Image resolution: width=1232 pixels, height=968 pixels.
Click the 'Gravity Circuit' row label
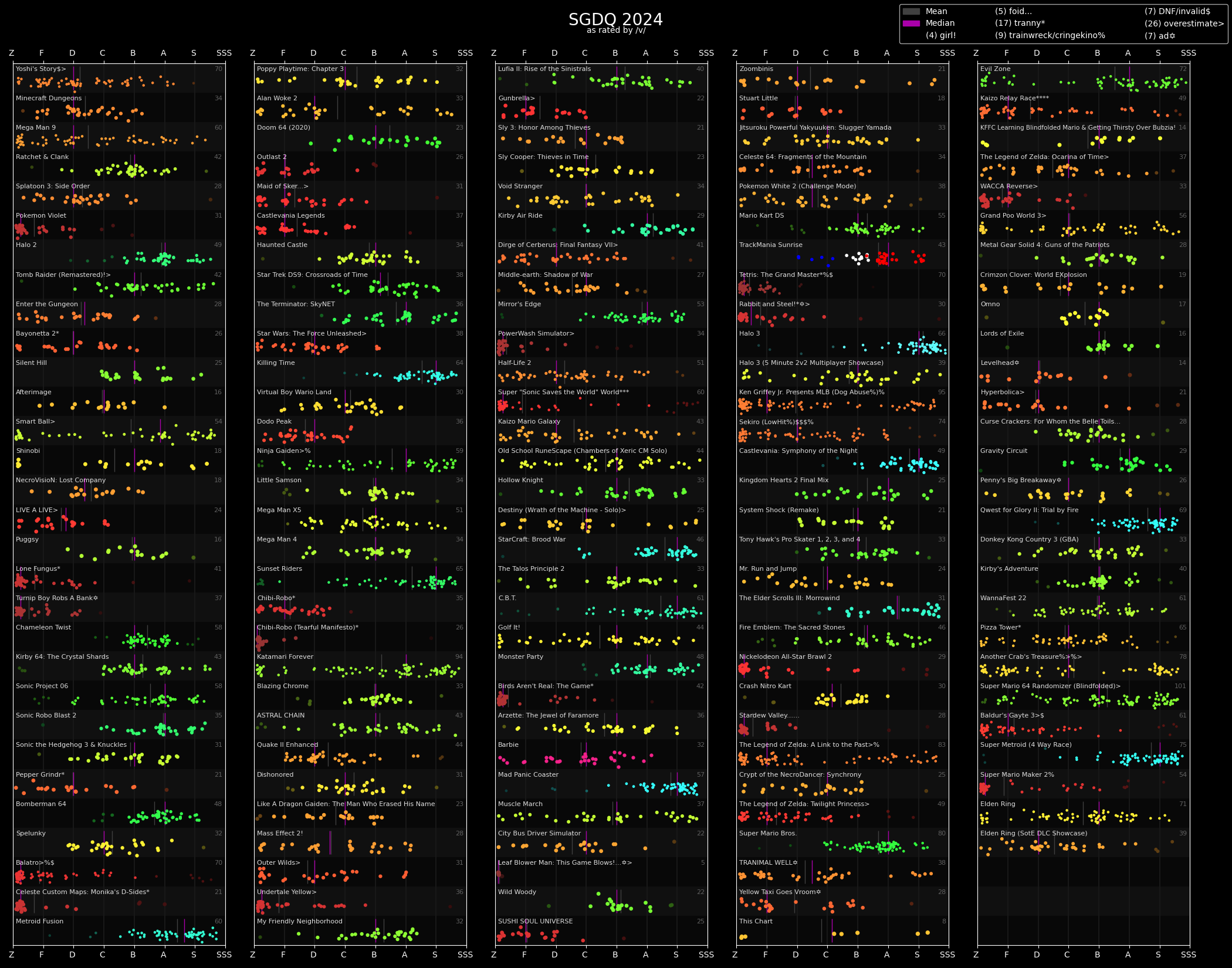[x=1004, y=451]
